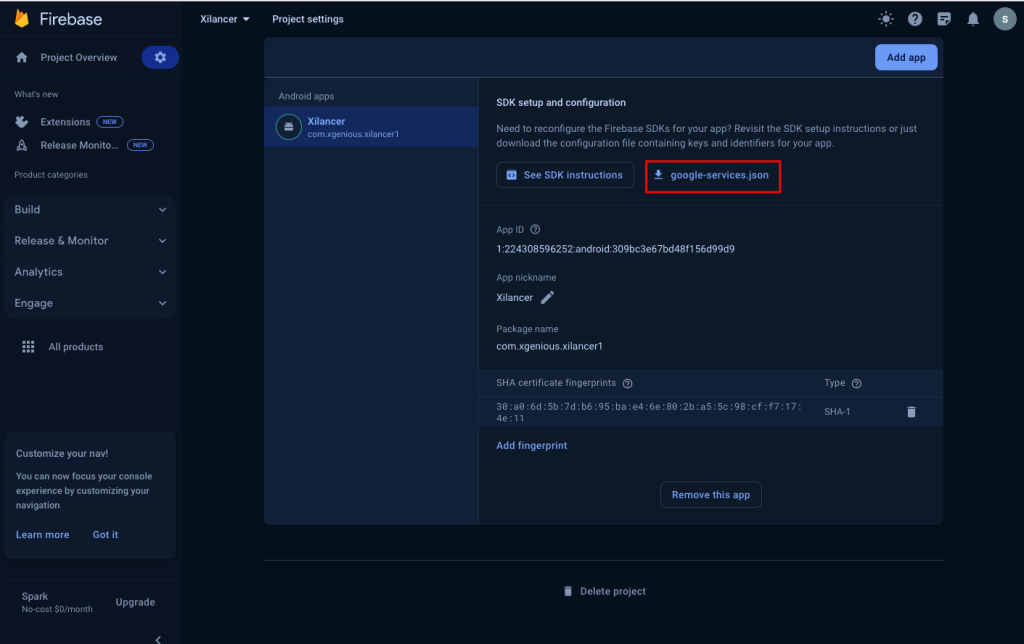Click the App ID value text

615,249
